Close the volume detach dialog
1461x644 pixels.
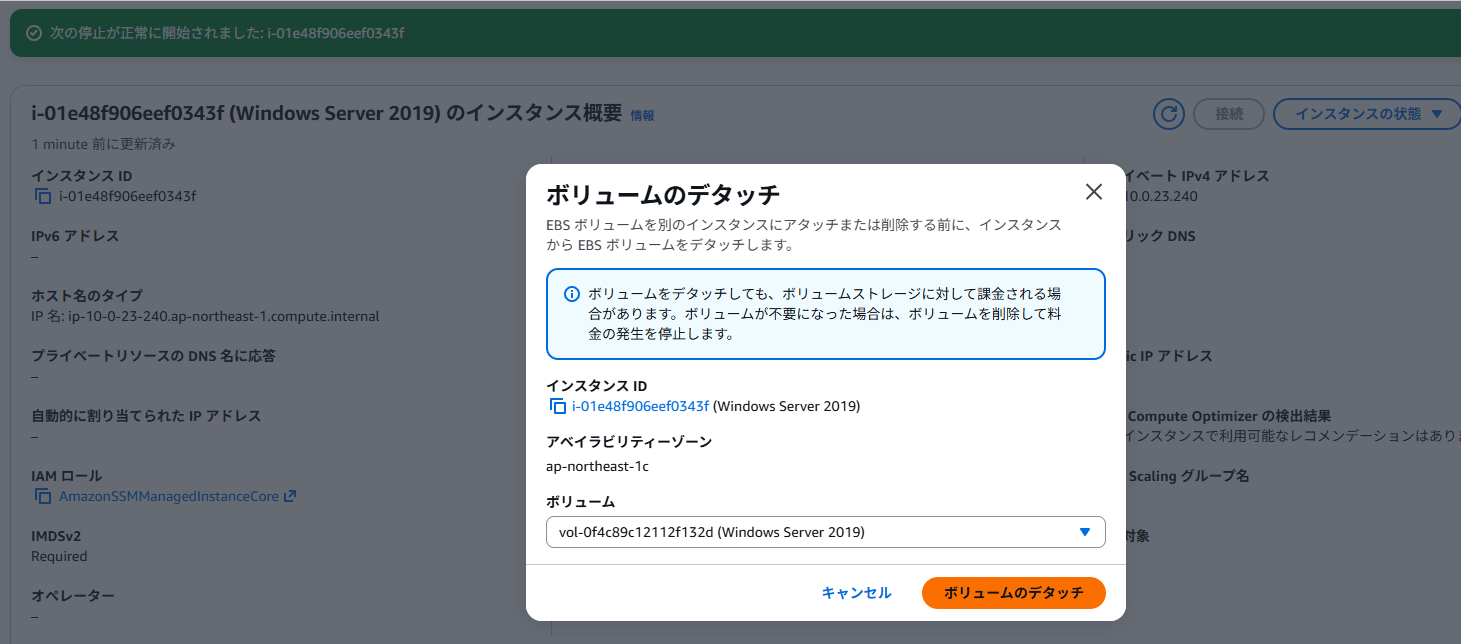tap(1093, 192)
